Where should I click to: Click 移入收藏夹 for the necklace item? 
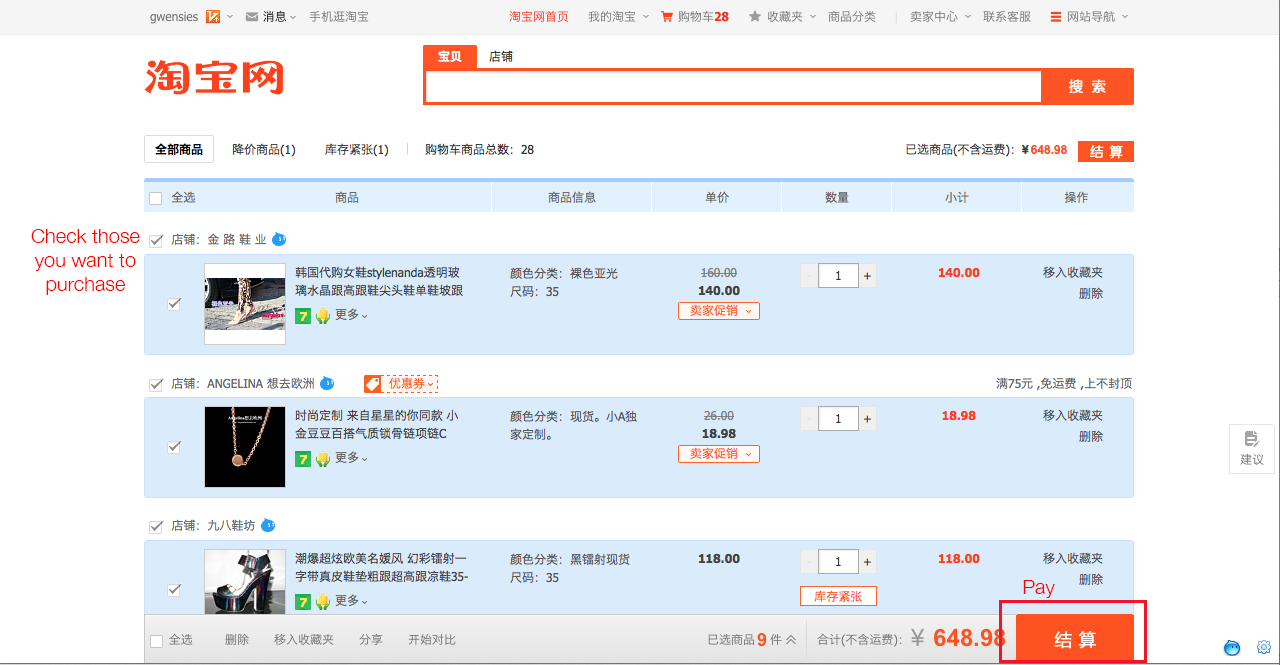tap(1073, 416)
